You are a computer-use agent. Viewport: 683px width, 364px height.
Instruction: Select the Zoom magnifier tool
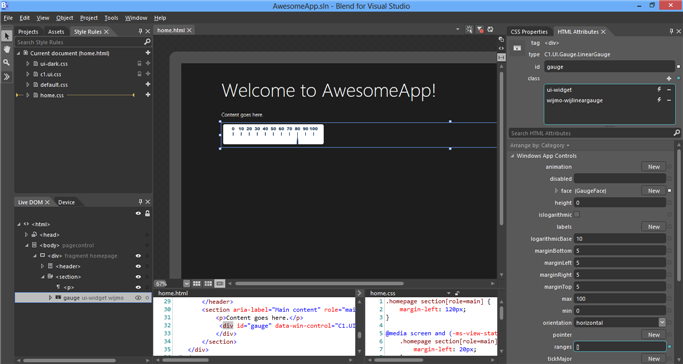[7, 63]
